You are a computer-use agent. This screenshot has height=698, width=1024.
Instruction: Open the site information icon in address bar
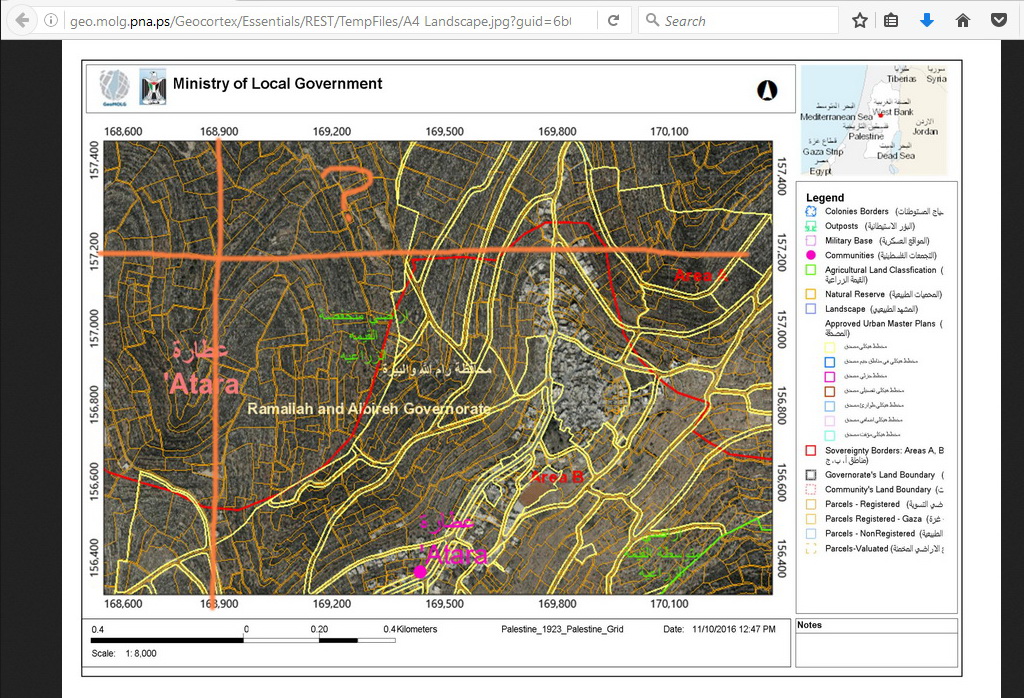click(x=50, y=21)
